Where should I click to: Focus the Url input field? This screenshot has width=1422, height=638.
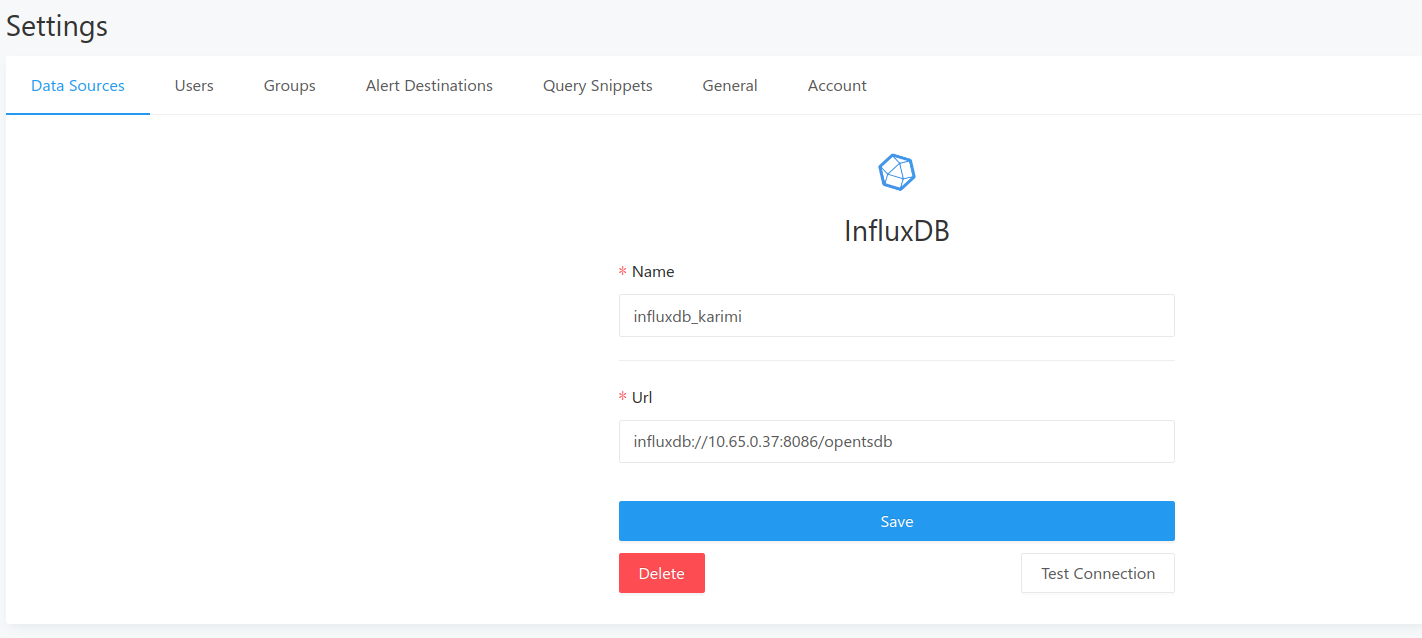pyautogui.click(x=896, y=441)
